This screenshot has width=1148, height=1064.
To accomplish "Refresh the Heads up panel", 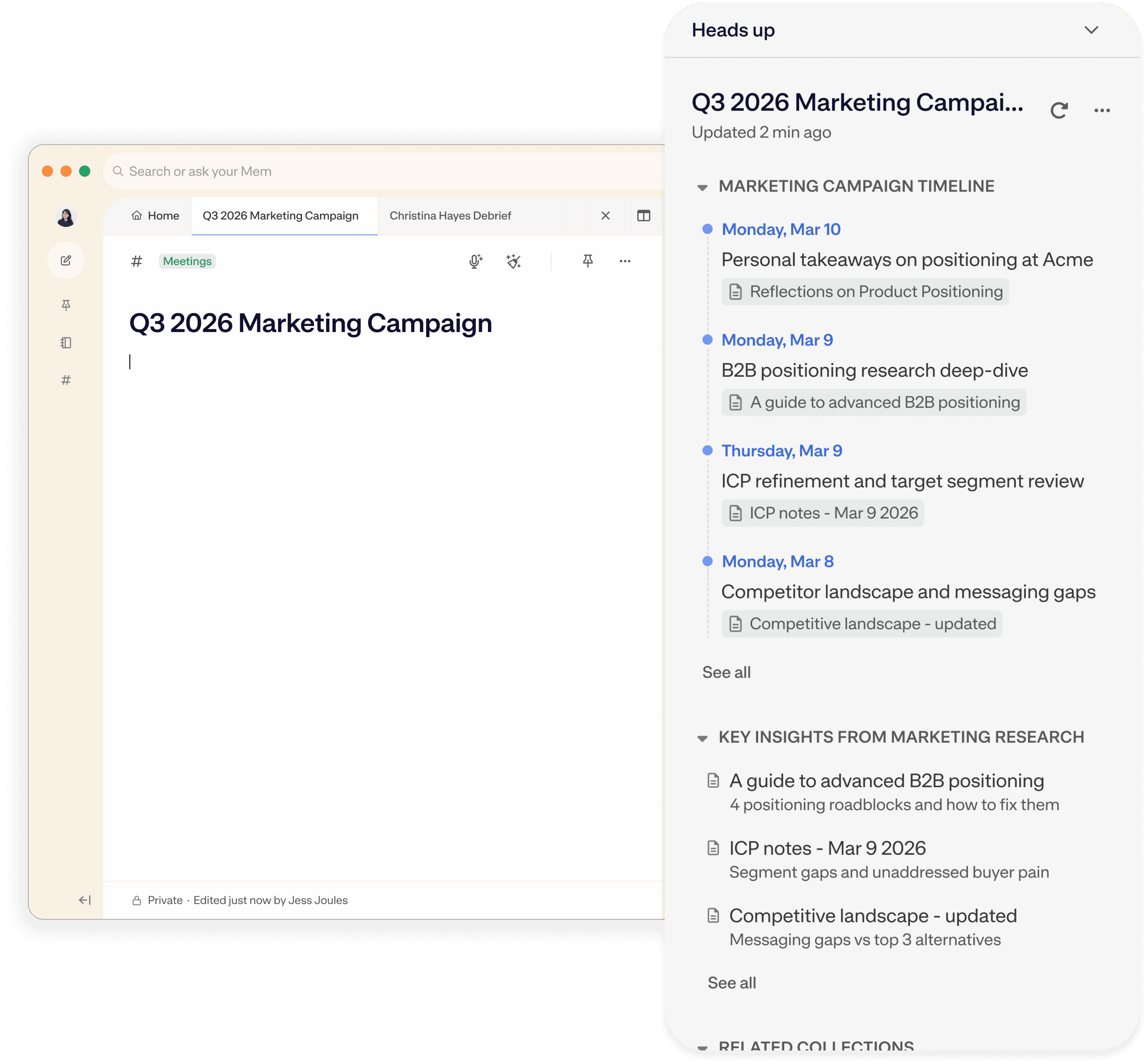I will pos(1059,110).
